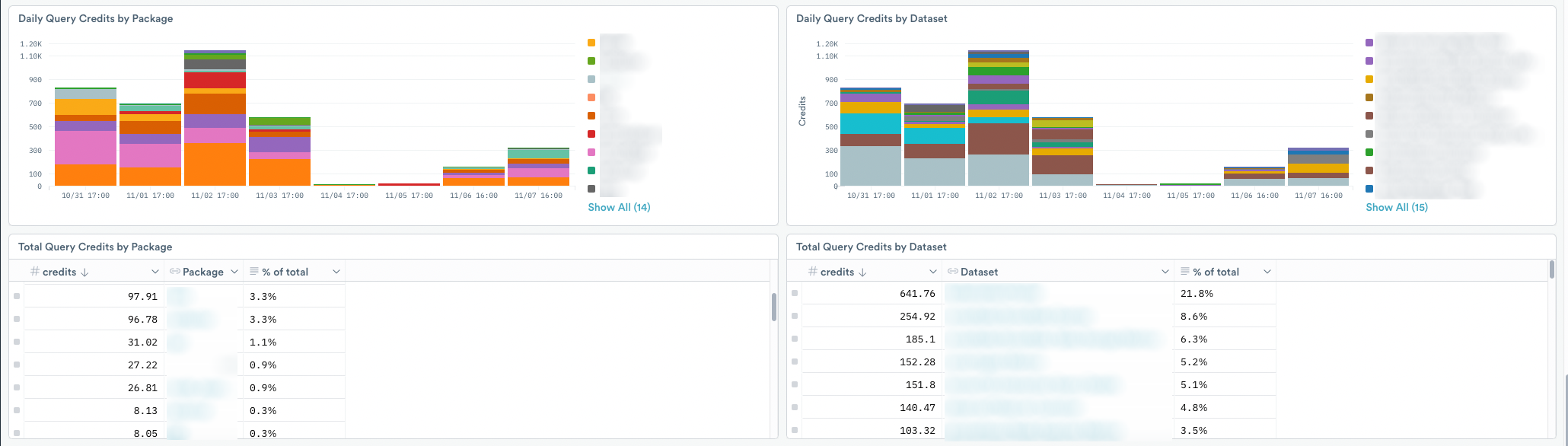1568x446 pixels.
Task: Open Show All (14) package legend link
Action: click(x=619, y=207)
